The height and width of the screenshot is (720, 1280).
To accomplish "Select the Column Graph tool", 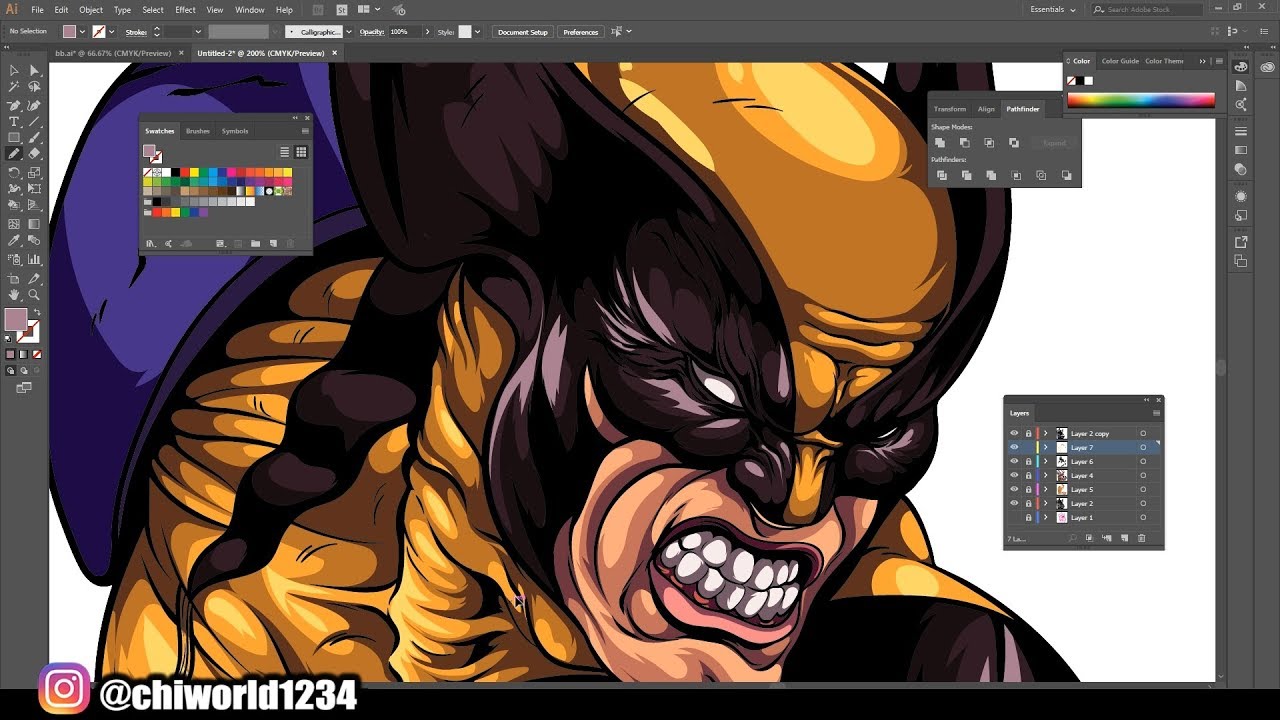I will (34, 259).
